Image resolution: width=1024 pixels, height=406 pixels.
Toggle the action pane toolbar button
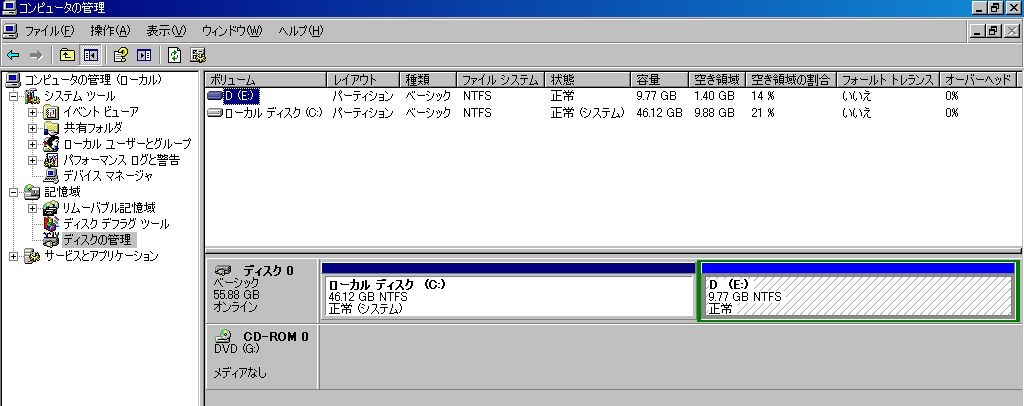[x=144, y=55]
